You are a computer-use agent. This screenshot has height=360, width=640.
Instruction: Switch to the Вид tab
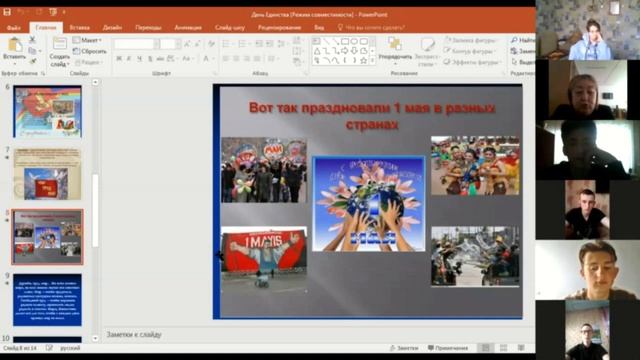[x=319, y=28]
